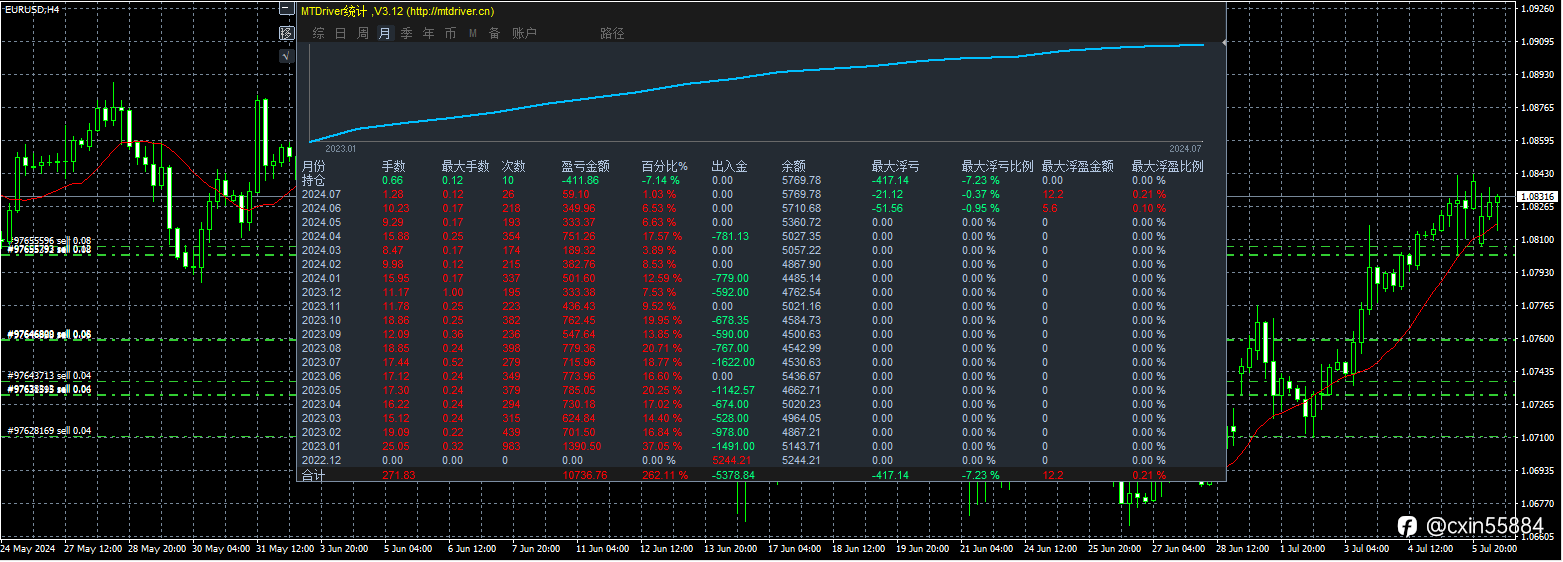The image size is (1563, 562).
Task: Click the -5378.84 total deposit/withdrawal value
Action: coord(733,475)
